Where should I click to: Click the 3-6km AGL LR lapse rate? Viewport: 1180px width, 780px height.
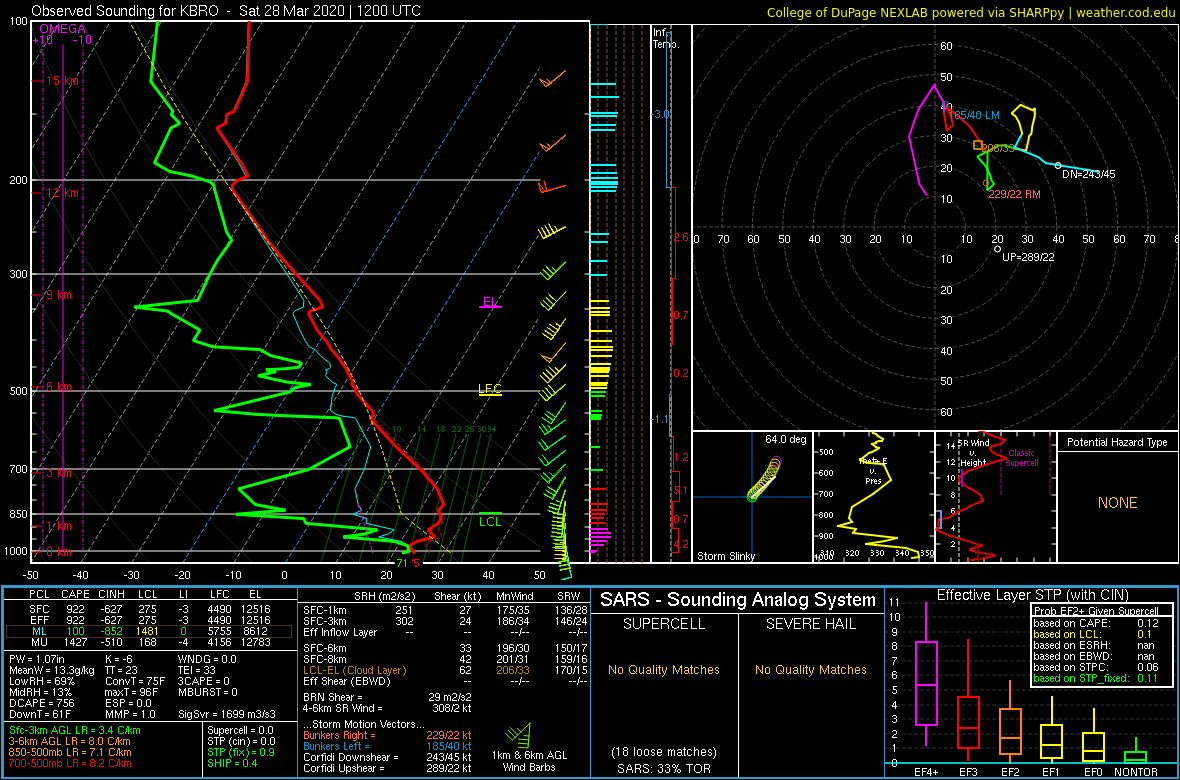pos(71,741)
